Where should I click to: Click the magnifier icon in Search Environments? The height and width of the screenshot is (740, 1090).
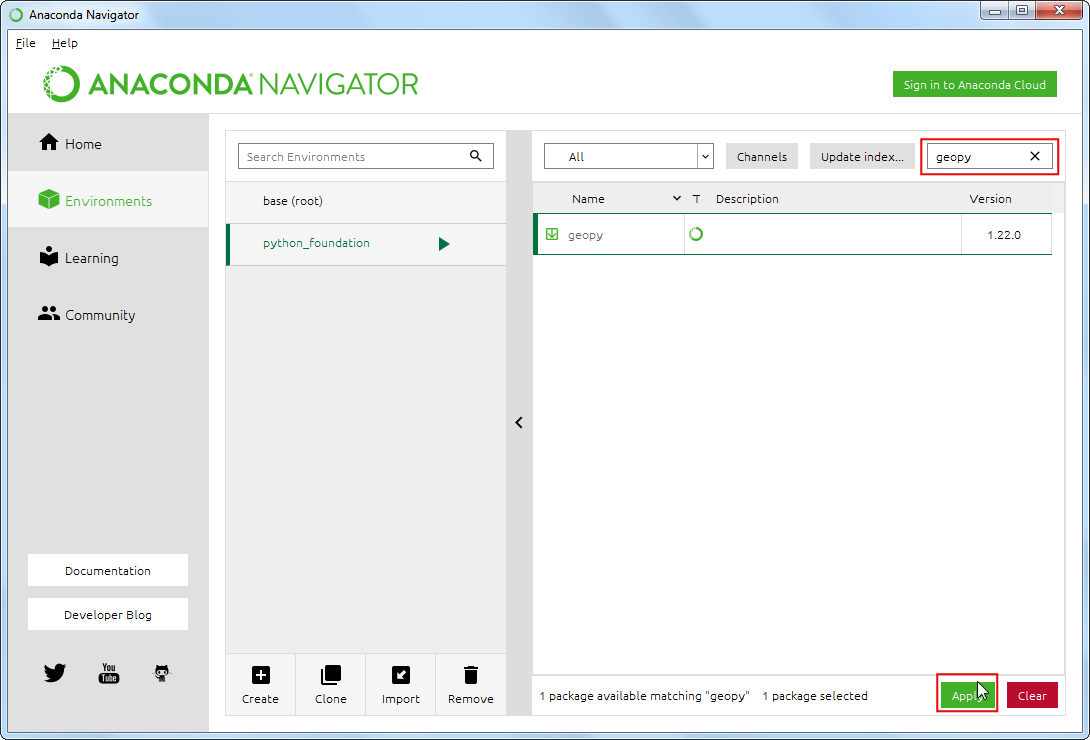click(475, 156)
